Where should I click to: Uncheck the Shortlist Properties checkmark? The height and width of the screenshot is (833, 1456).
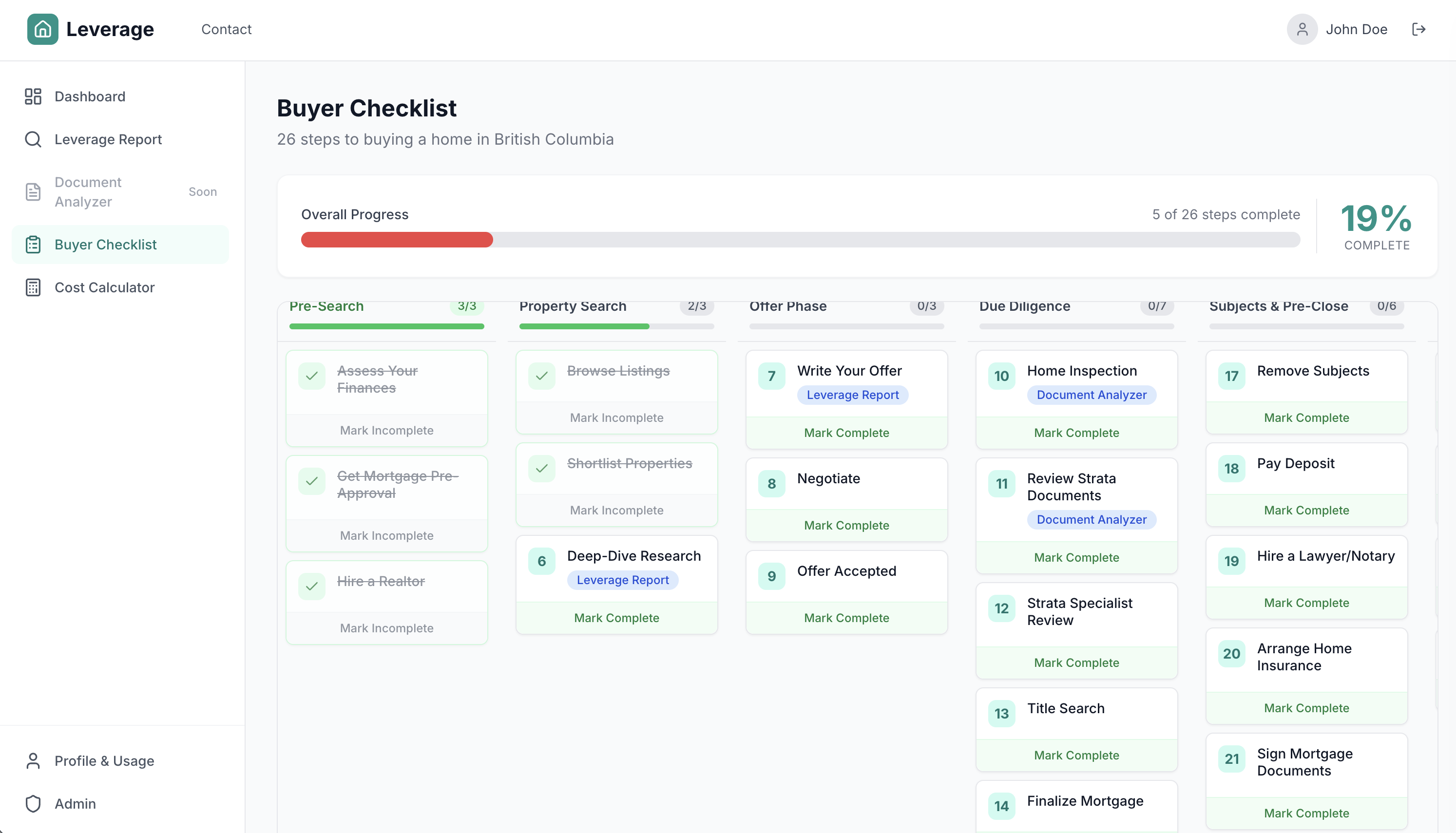[542, 469]
